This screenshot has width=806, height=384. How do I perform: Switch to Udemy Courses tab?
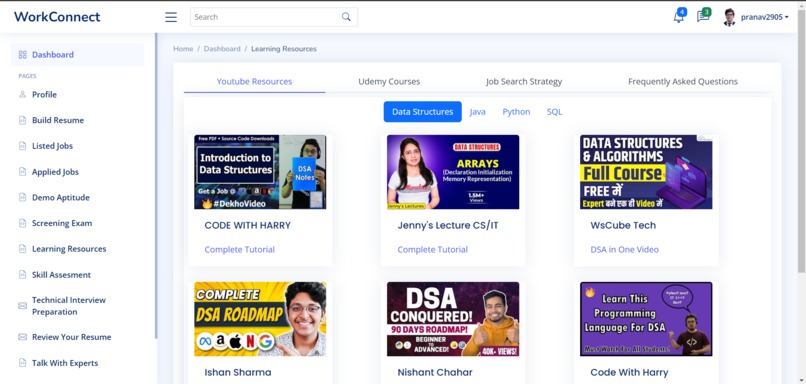[389, 81]
